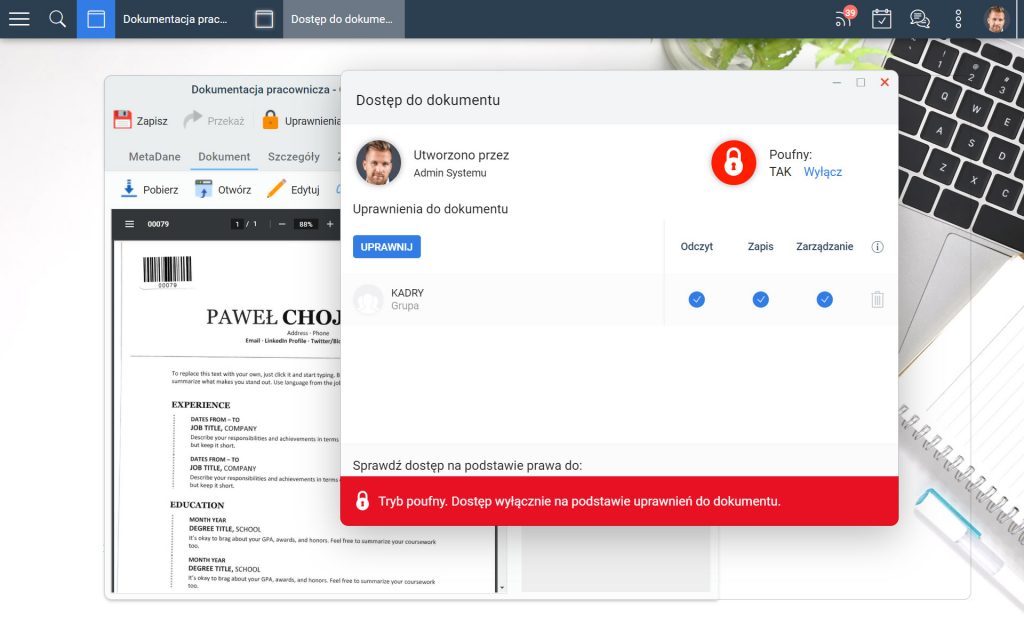Click the EDUCATION heading in the document
Viewport: 1024px width, 640px height.
197,505
